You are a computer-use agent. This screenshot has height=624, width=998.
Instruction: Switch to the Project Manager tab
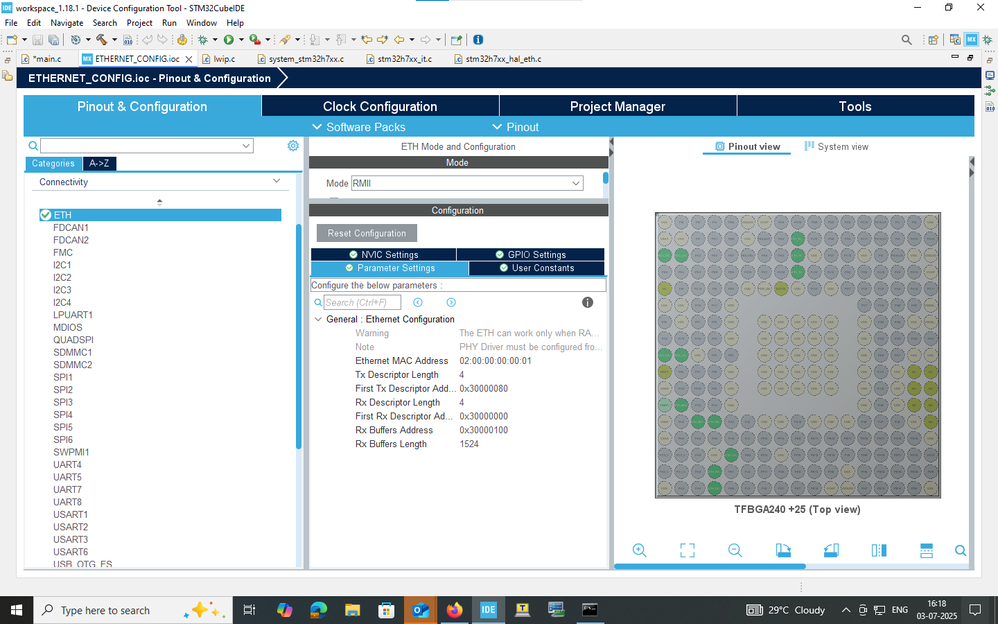617,106
